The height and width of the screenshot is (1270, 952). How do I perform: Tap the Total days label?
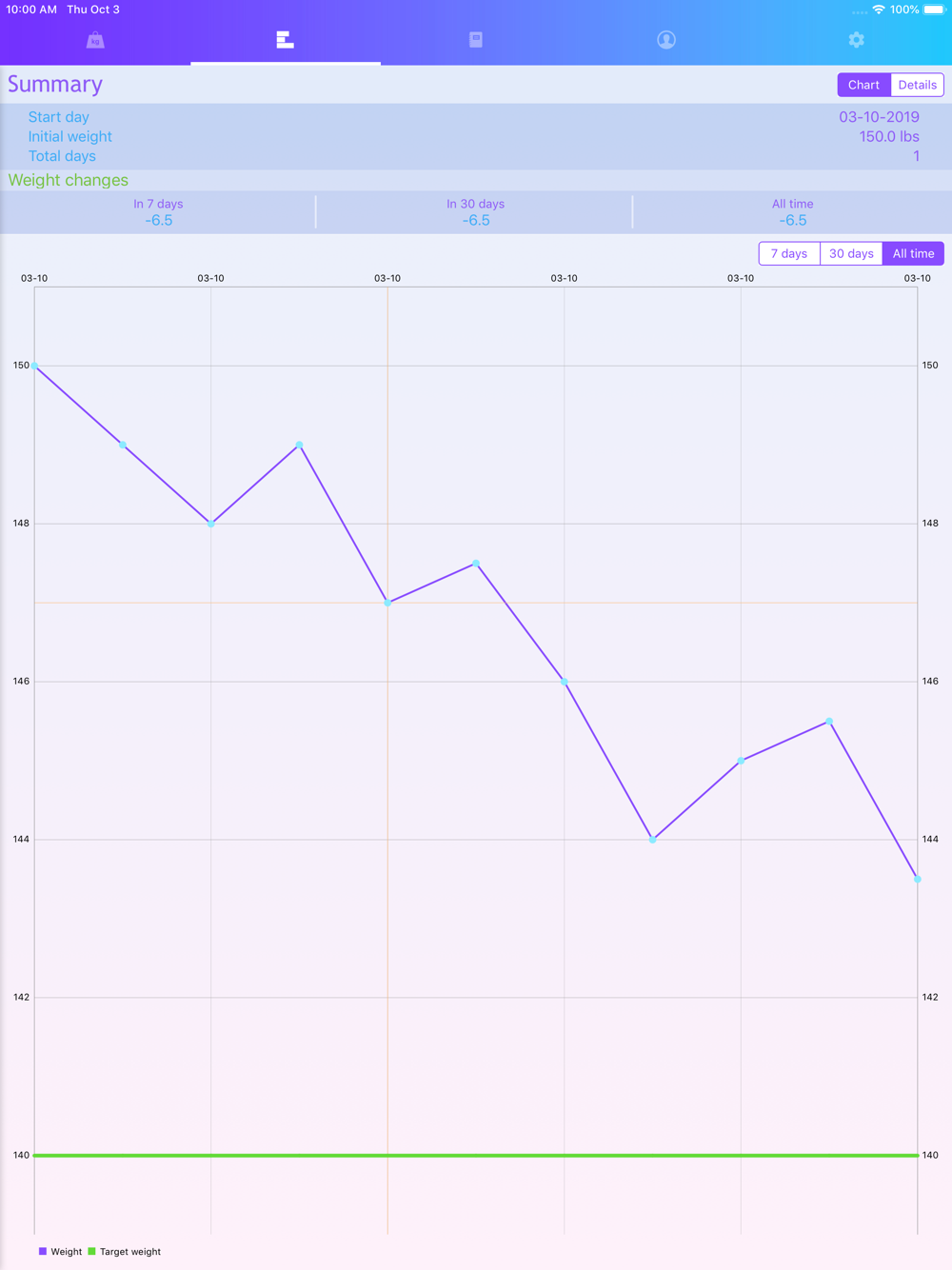[x=62, y=156]
